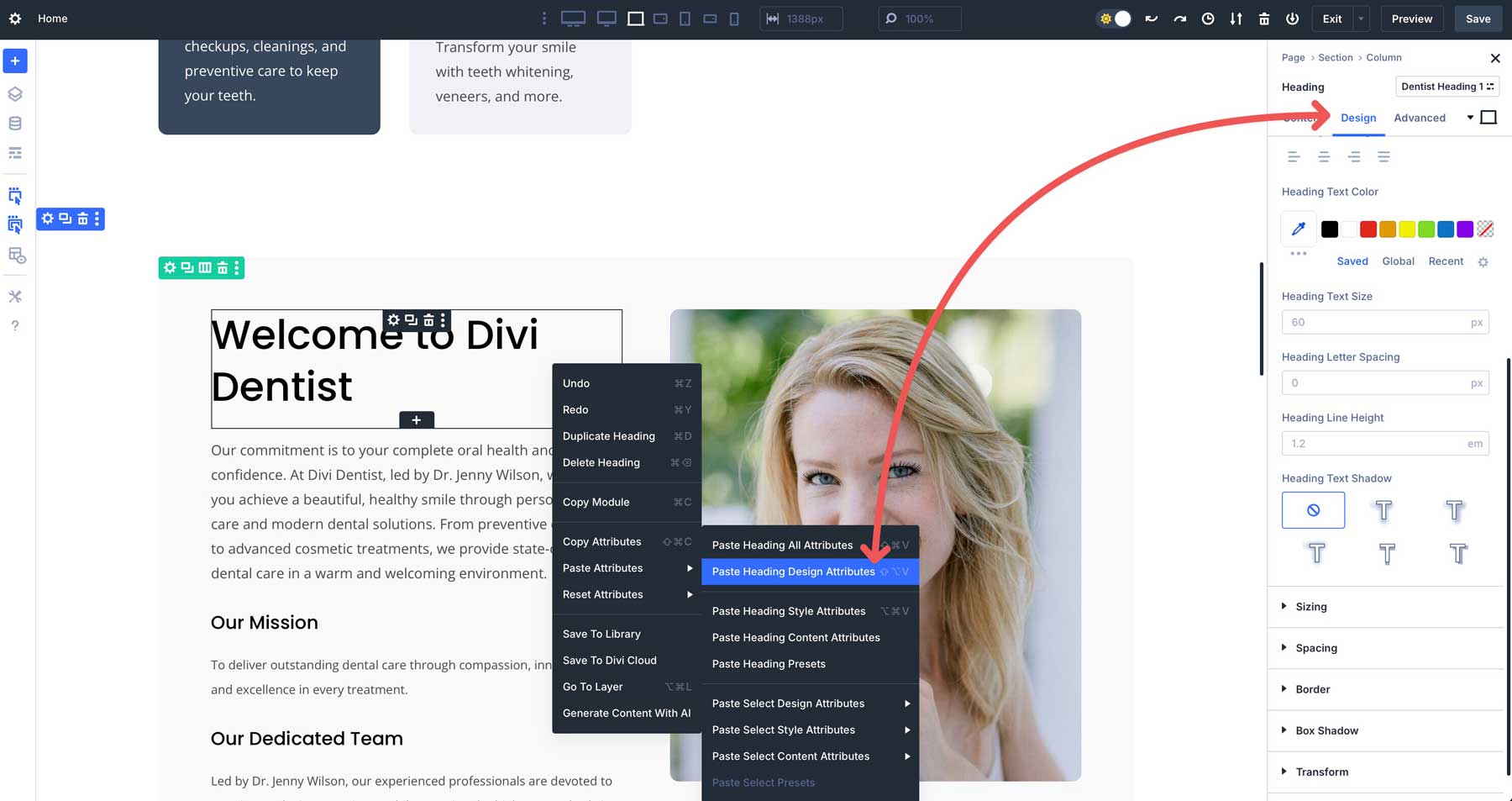Click the Preview button
This screenshot has width=1512, height=801.
pos(1411,18)
